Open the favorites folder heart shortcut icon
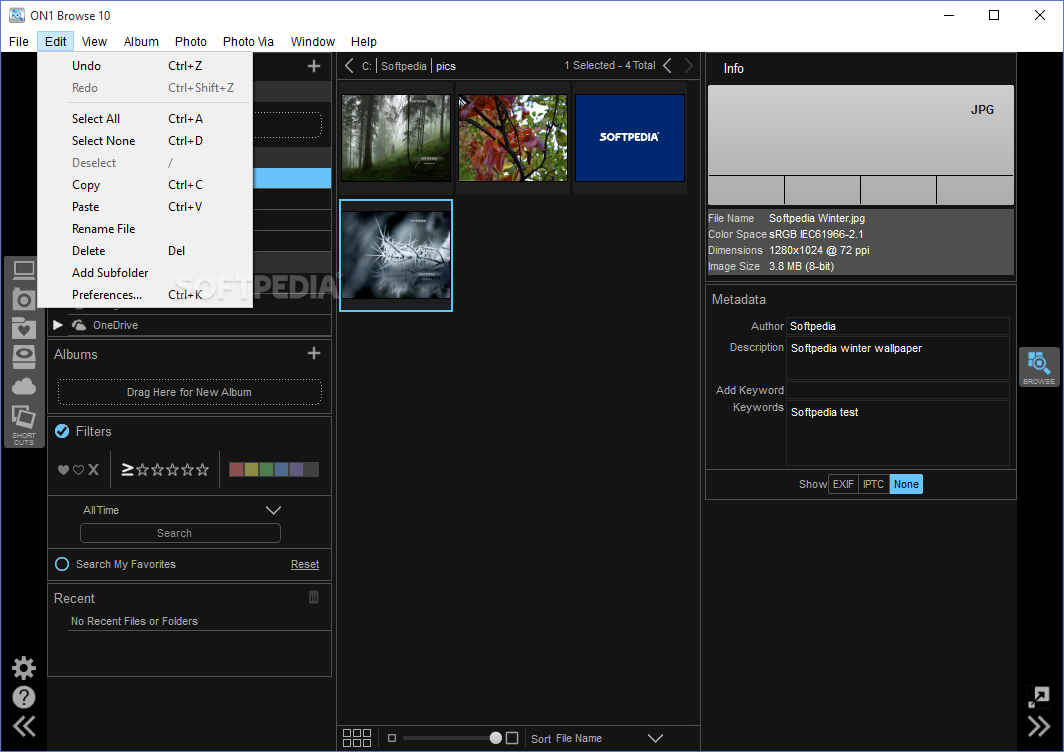The width and height of the screenshot is (1064, 752). [24, 328]
